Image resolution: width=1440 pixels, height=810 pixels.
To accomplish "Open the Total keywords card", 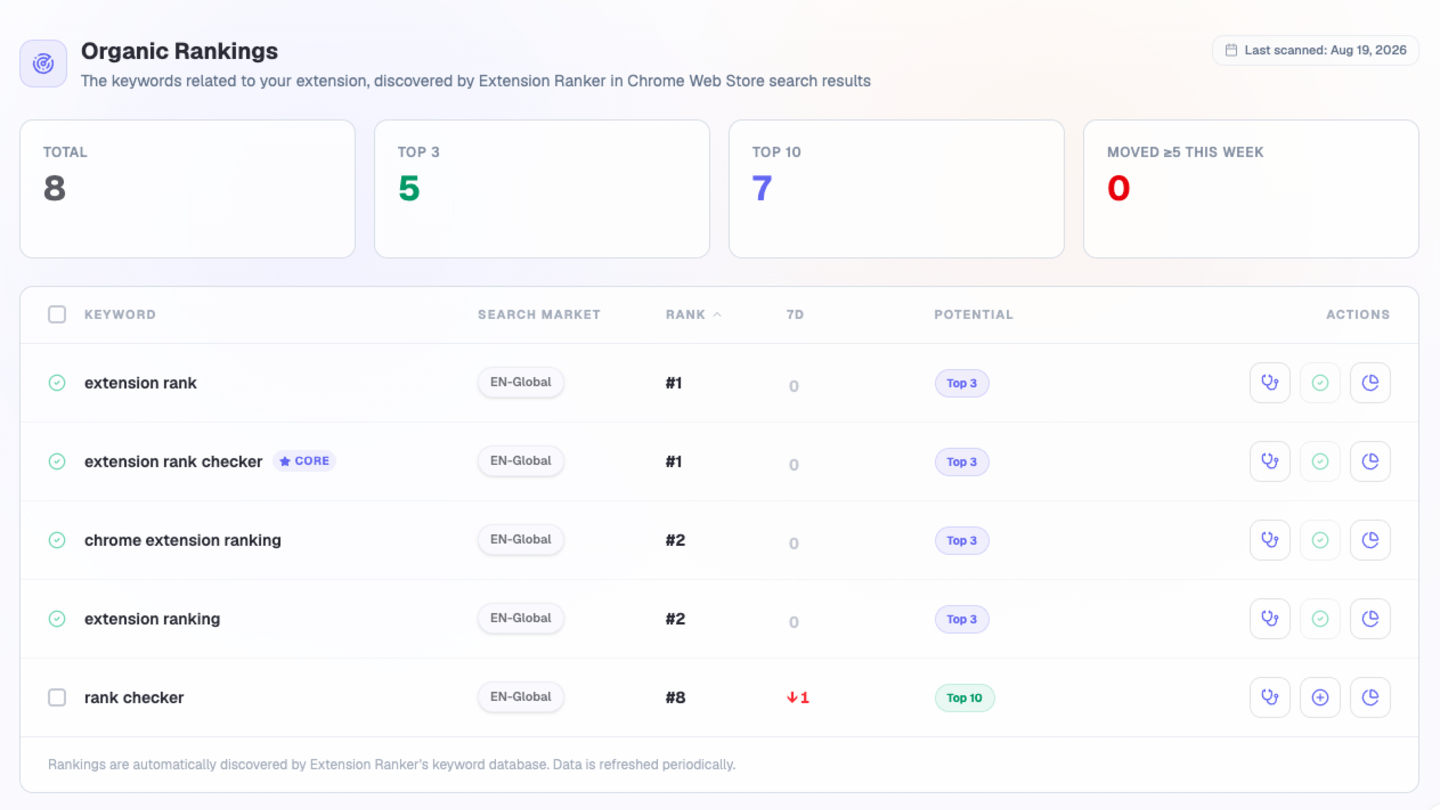I will click(188, 189).
